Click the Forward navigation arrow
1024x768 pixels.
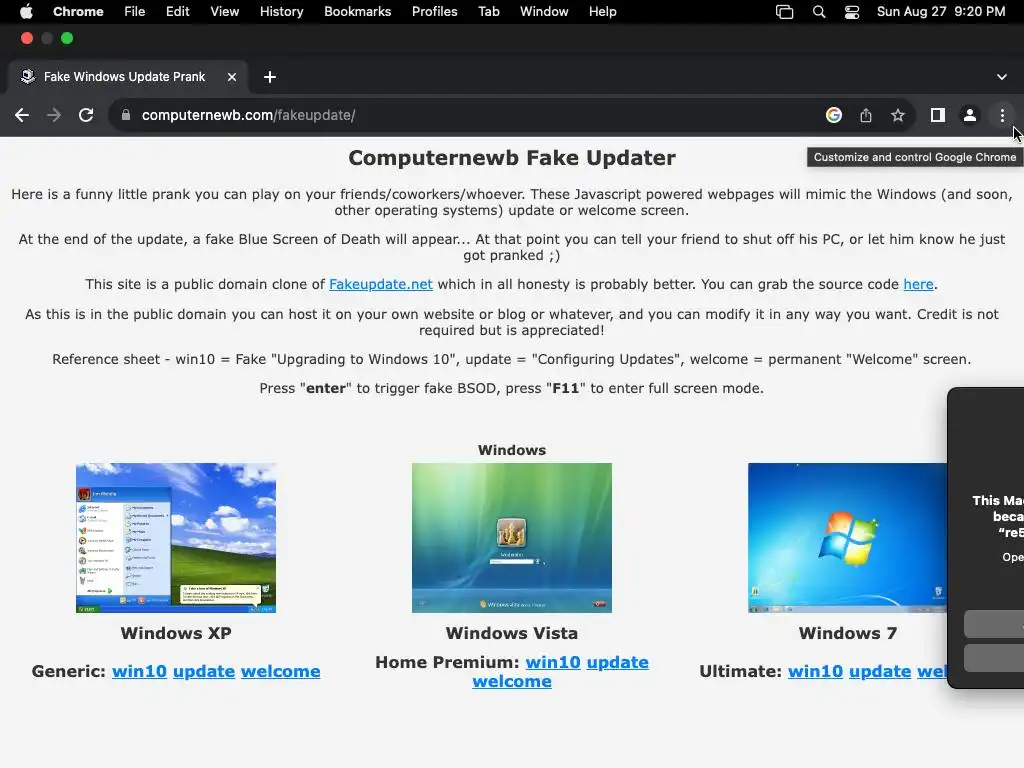click(54, 116)
